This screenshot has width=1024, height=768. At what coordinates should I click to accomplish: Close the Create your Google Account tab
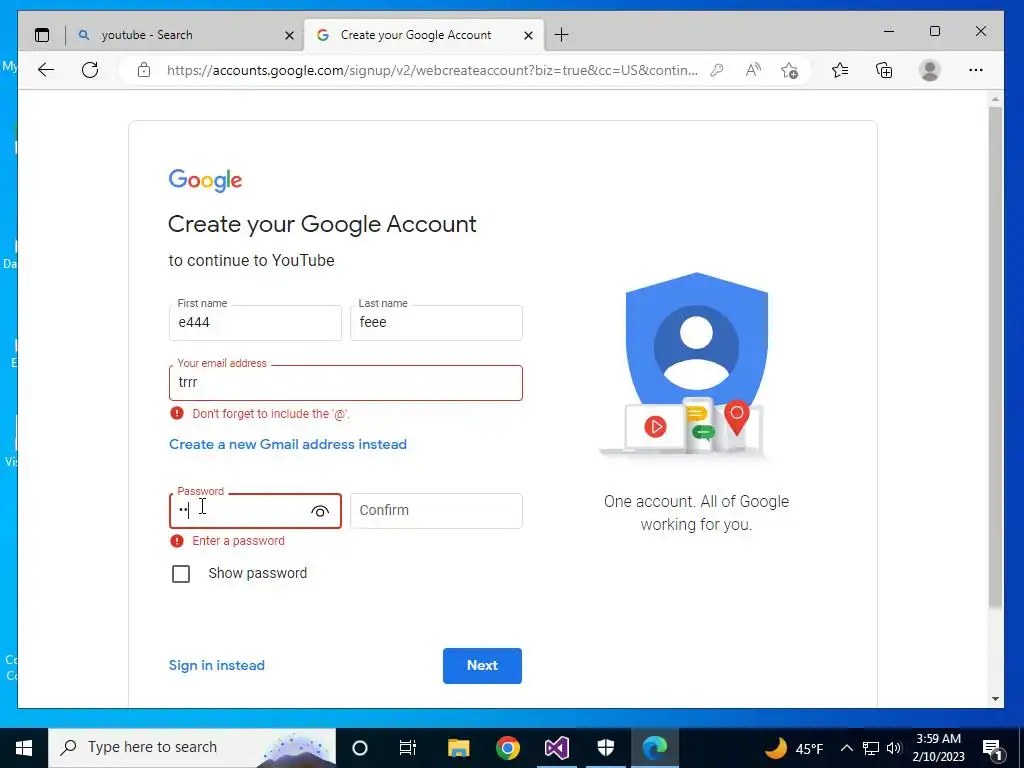point(528,35)
